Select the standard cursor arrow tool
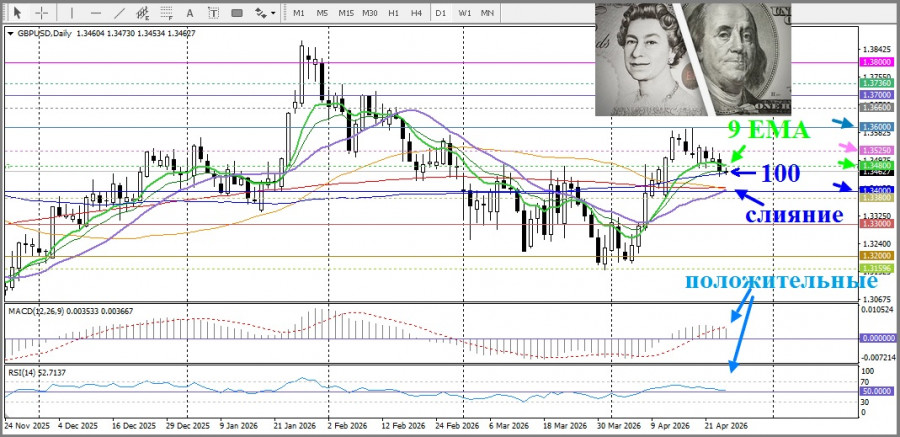The image size is (900, 437). 17,12
